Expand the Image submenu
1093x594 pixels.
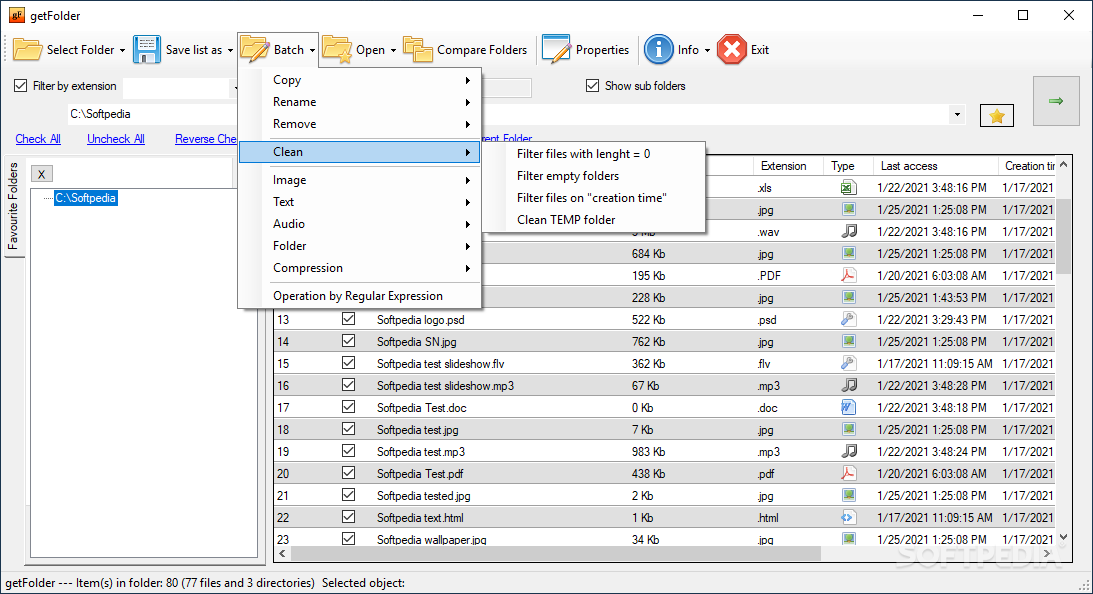[360, 180]
